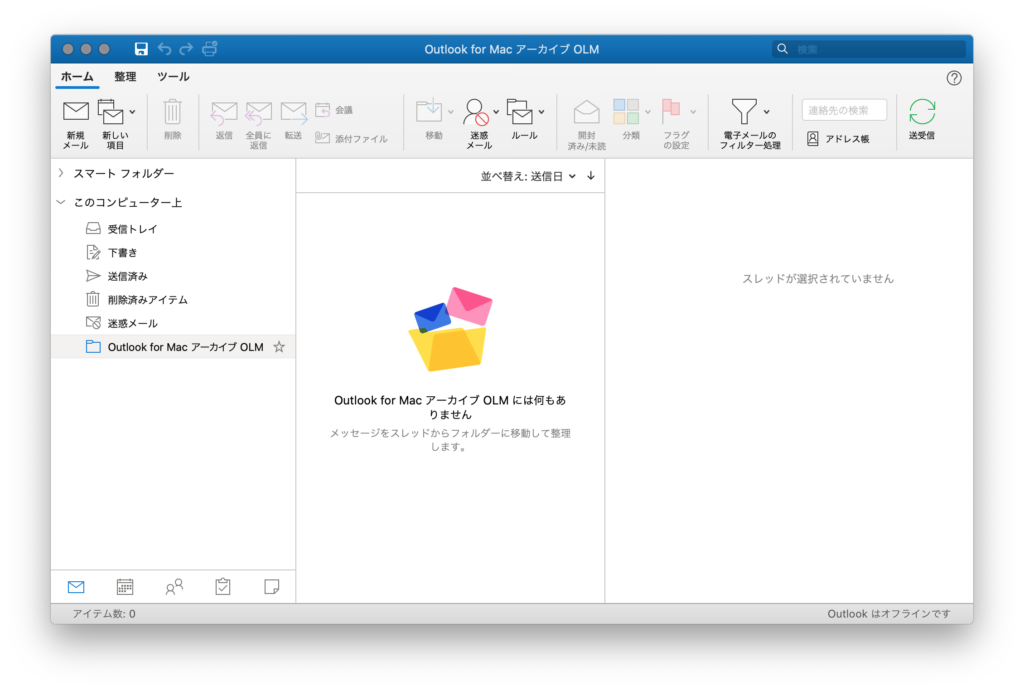This screenshot has width=1024, height=691.
Task: Switch to Tasks view in bottom bar
Action: [x=223, y=587]
